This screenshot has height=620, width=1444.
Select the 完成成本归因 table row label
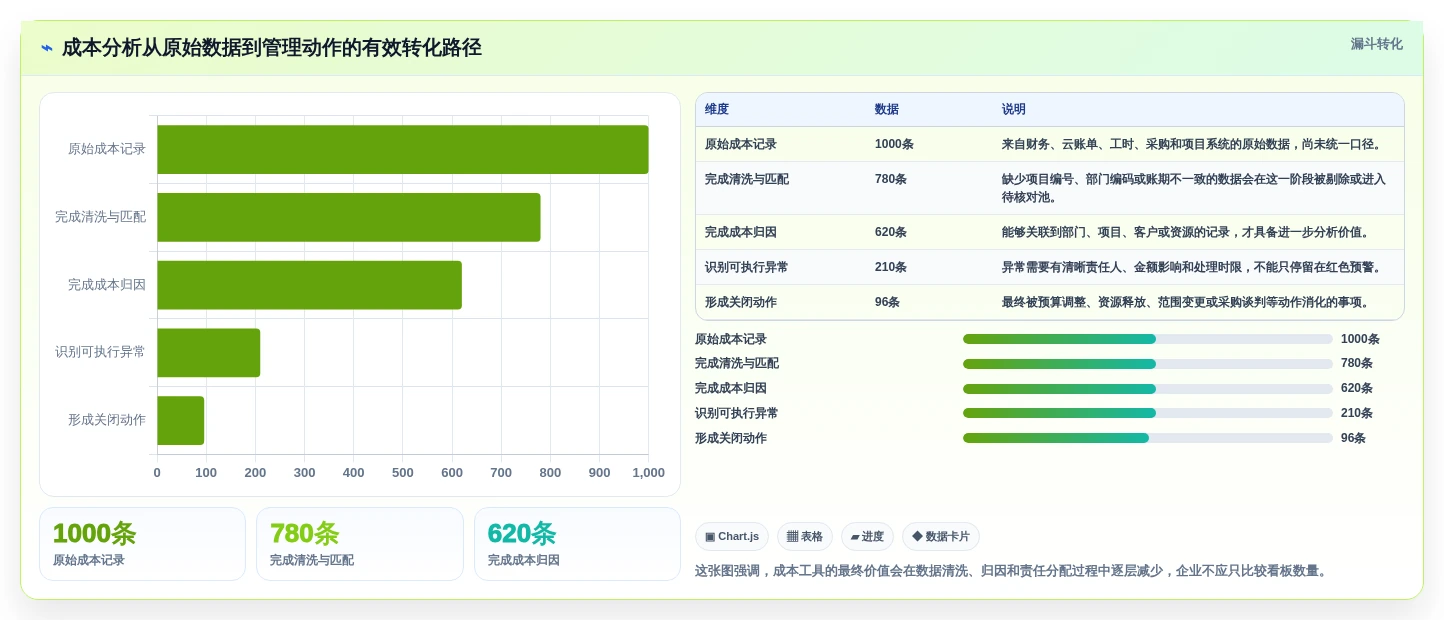pos(741,232)
